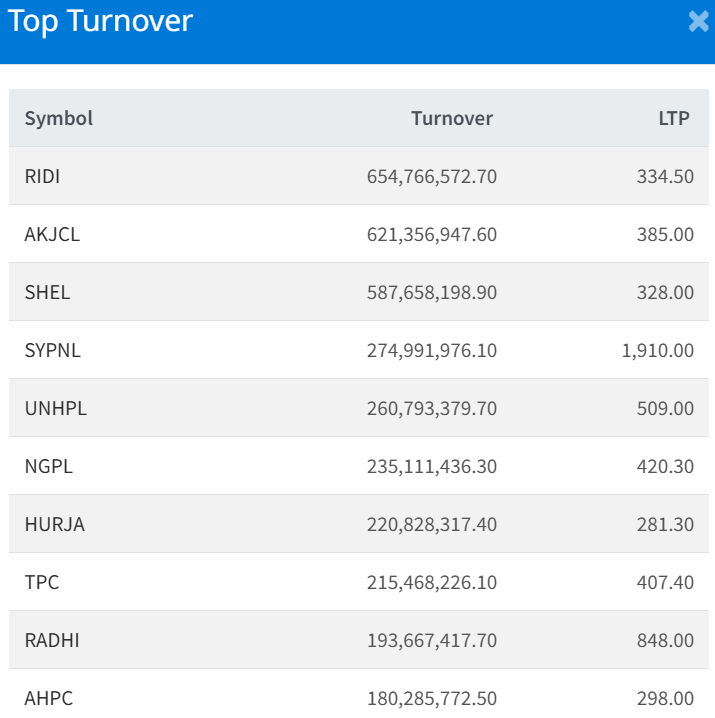Viewport: 715px width, 718px height.
Task: Click the Symbol column header
Action: [x=59, y=118]
